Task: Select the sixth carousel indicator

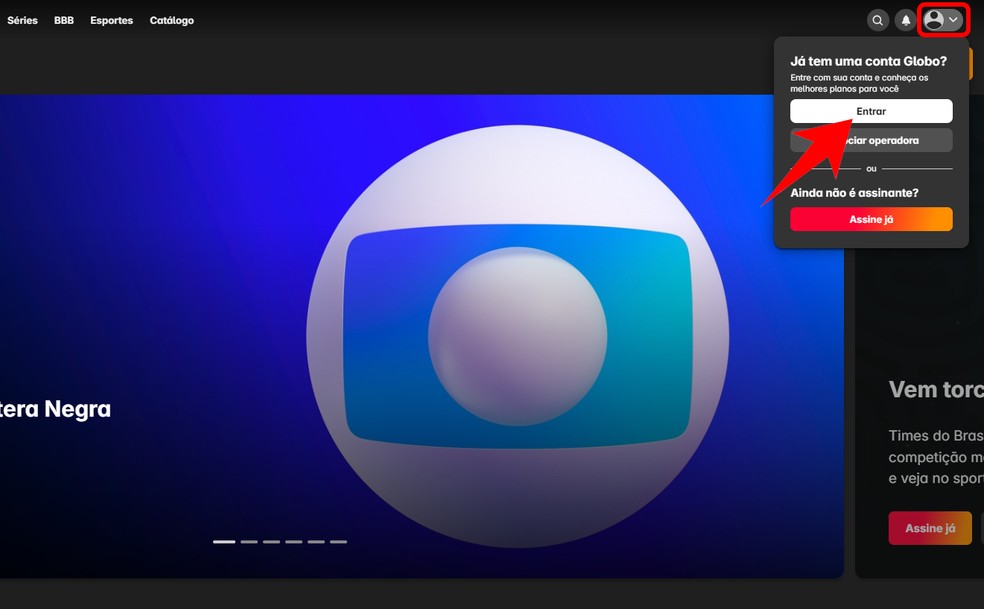Action: 338,541
